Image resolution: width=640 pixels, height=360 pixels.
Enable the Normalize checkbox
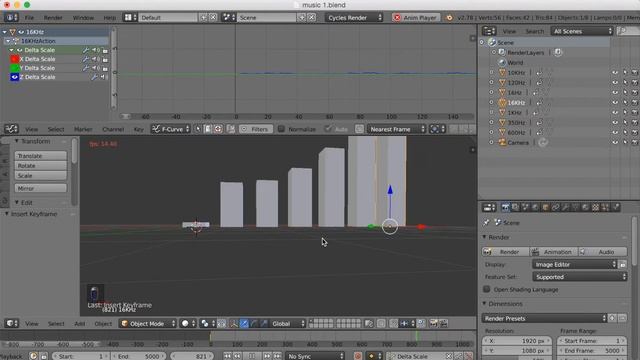281,129
